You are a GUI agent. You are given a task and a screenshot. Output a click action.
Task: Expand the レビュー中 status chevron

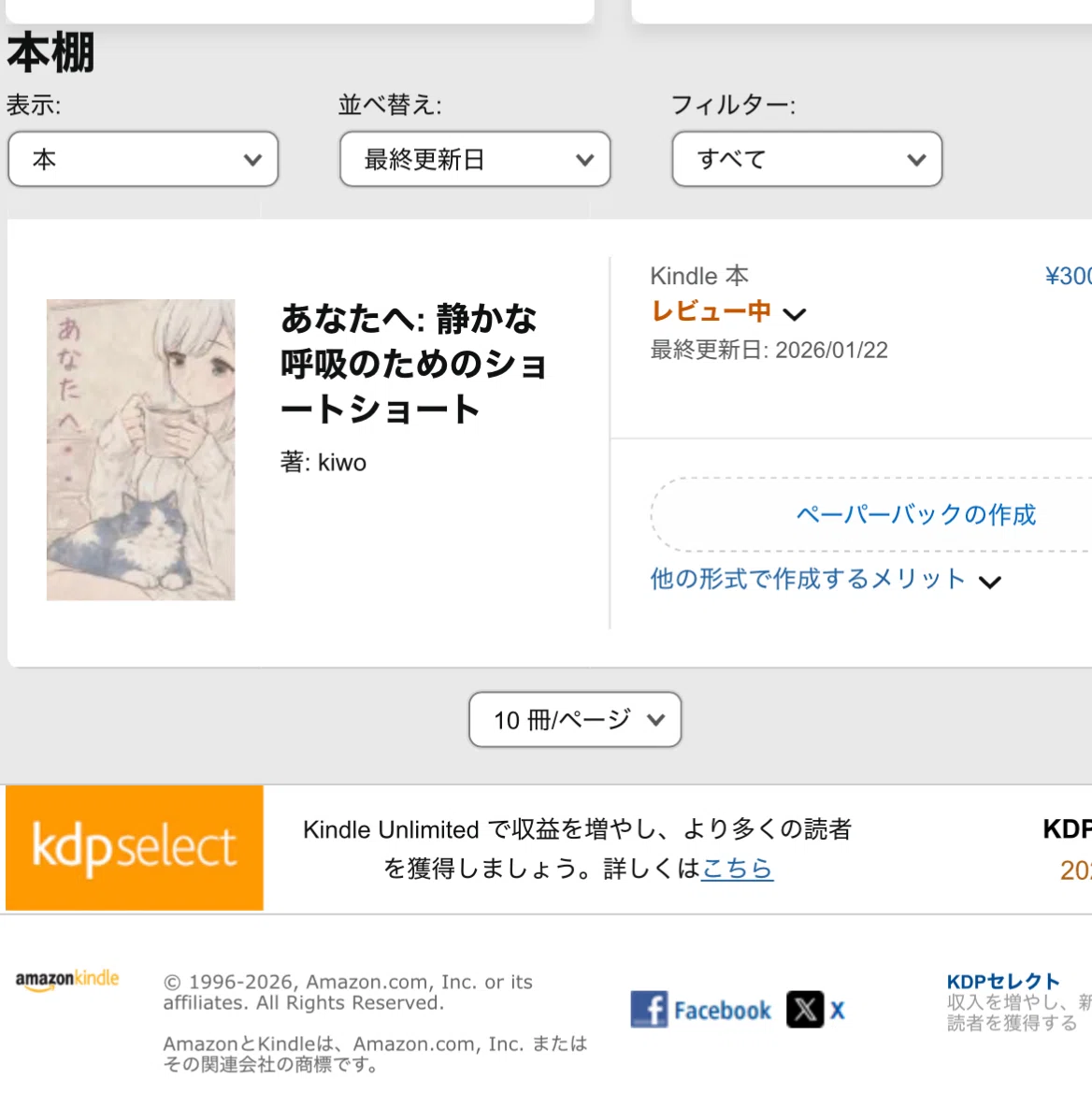click(x=795, y=314)
